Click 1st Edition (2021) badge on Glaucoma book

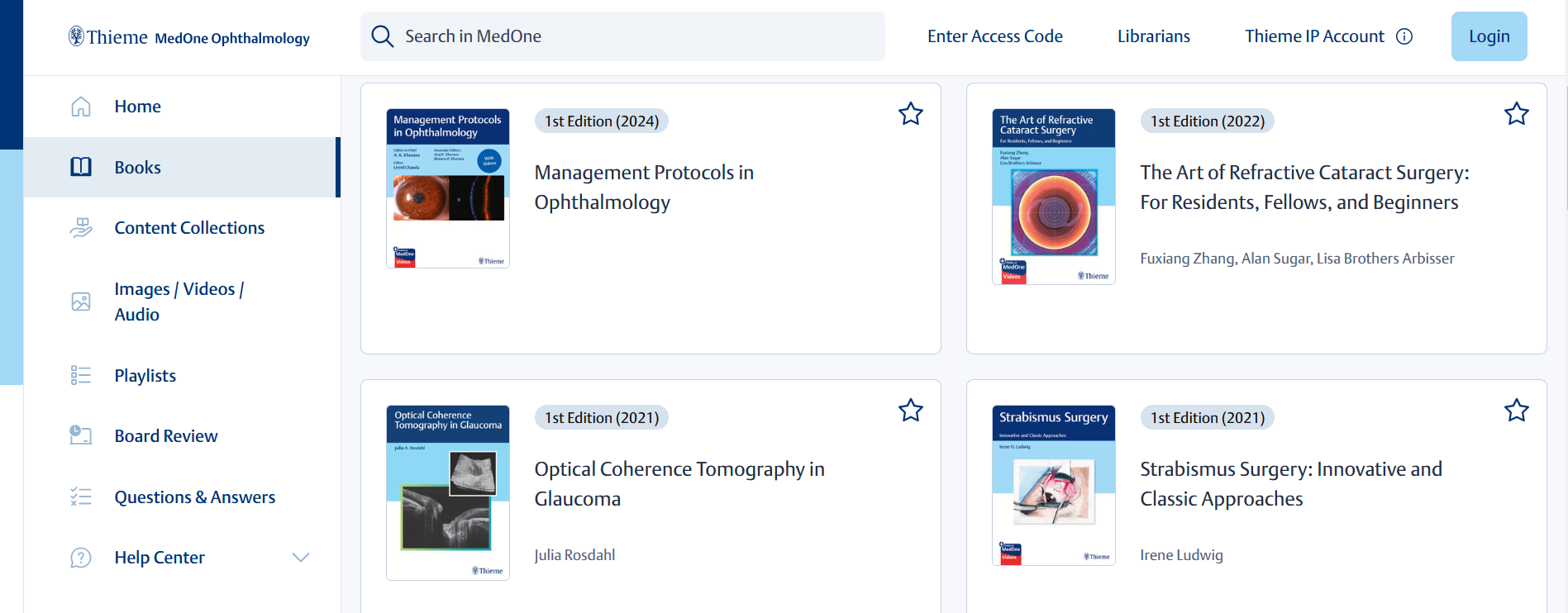pyautogui.click(x=602, y=418)
